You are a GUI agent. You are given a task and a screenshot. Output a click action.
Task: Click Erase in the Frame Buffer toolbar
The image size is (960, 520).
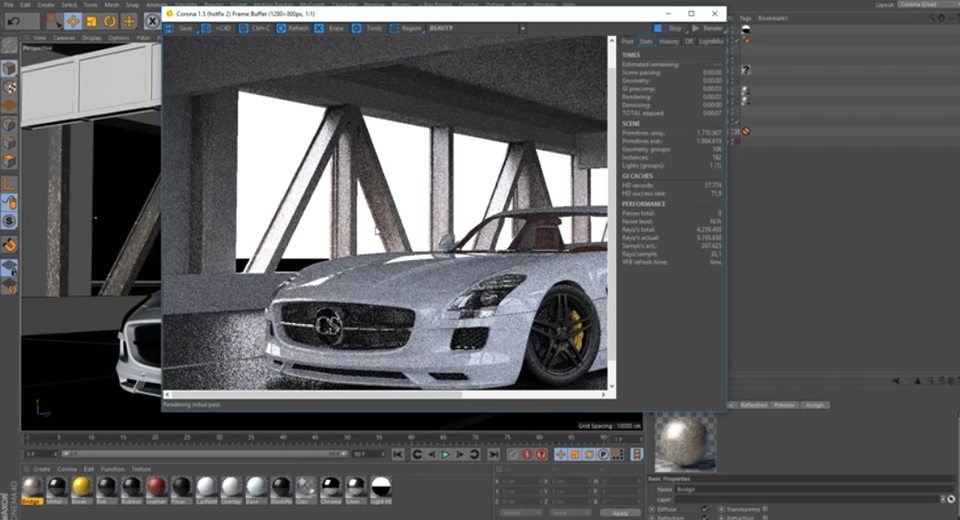coord(329,28)
